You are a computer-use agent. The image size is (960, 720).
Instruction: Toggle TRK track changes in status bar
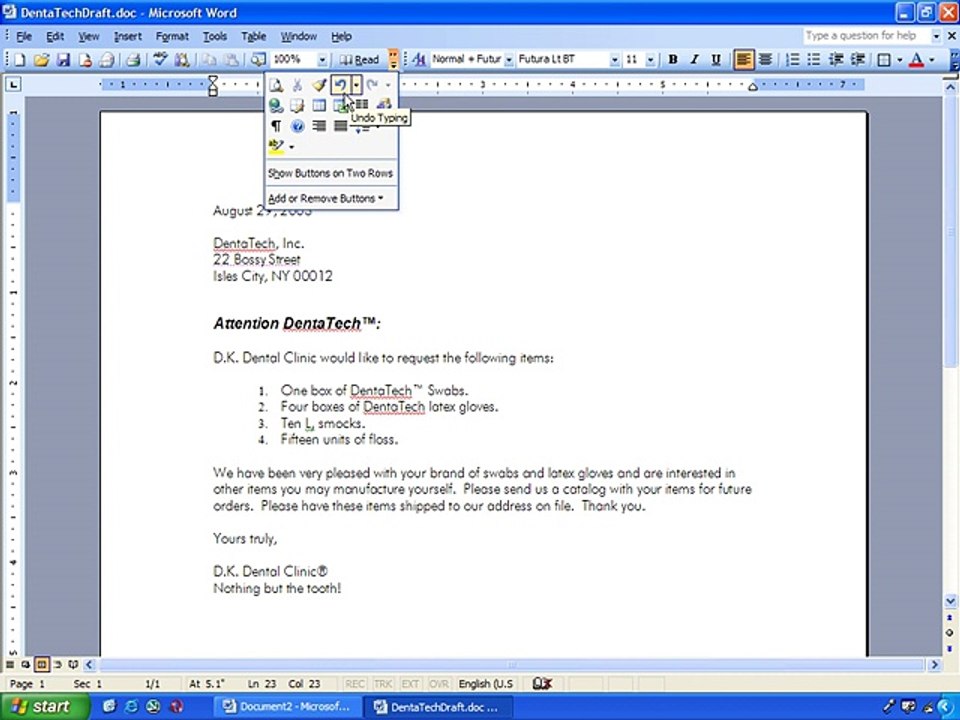tap(383, 684)
